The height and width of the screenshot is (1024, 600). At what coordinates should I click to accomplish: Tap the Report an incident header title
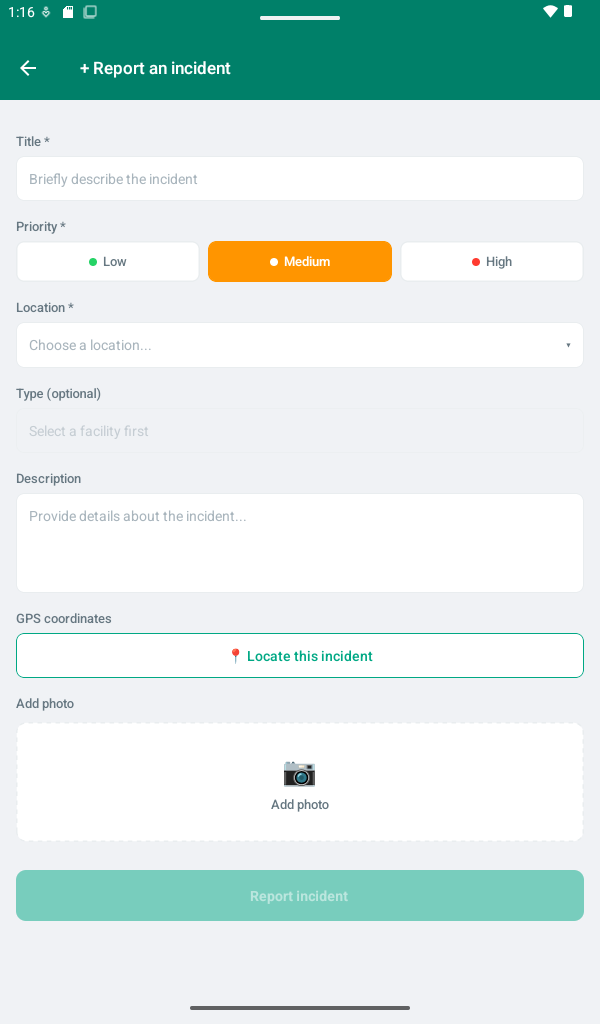pos(155,68)
